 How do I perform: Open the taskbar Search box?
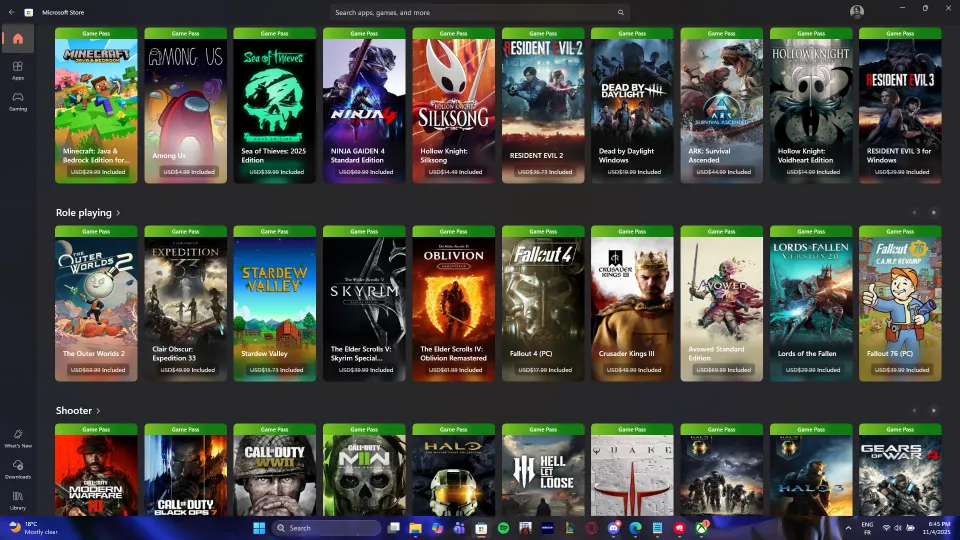325,528
